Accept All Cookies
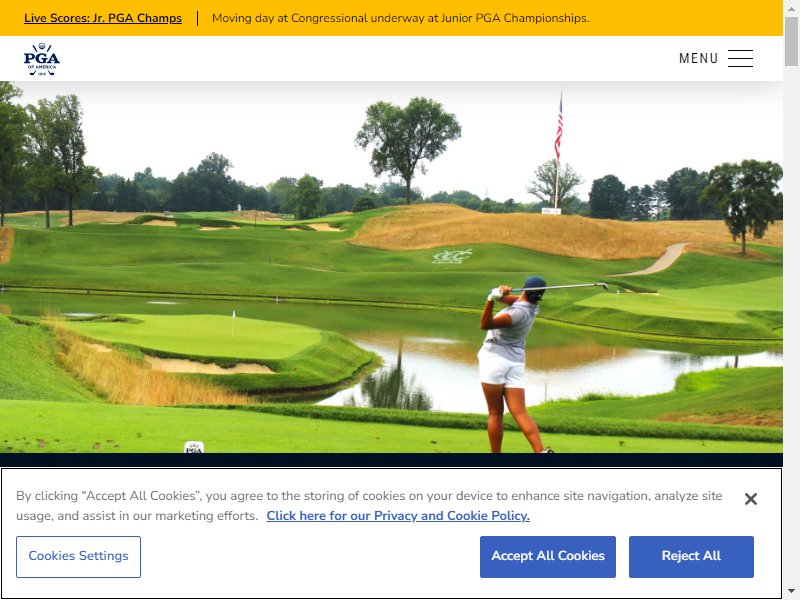The image size is (800, 600). (x=548, y=557)
